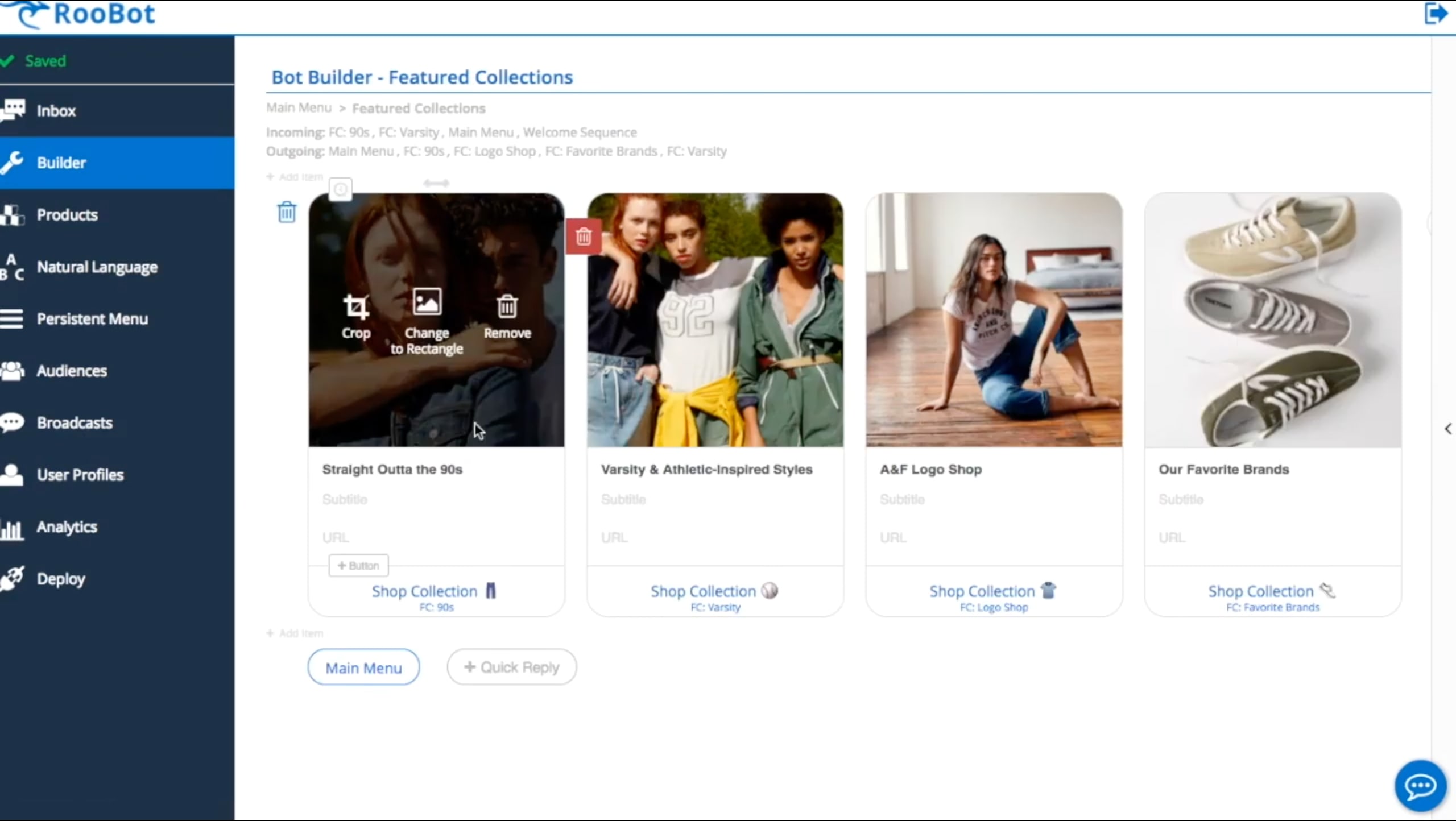The image size is (1456, 821).
Task: Edit the 'A&F Logo Shop' title
Action: pyautogui.click(x=931, y=470)
